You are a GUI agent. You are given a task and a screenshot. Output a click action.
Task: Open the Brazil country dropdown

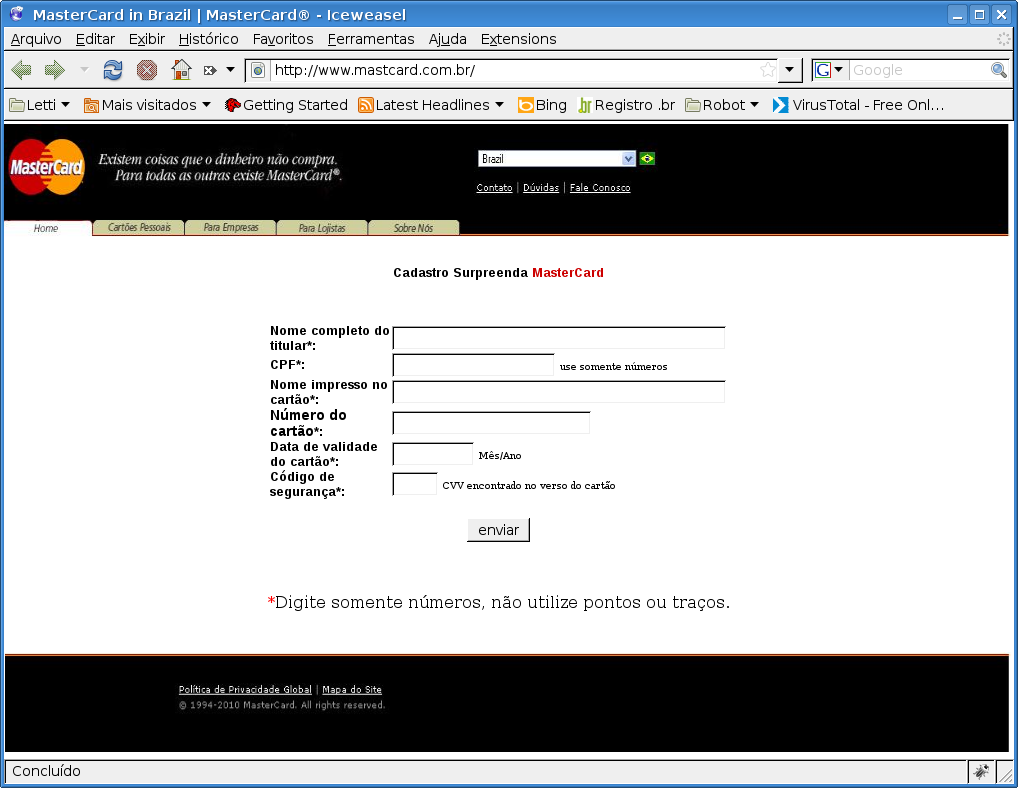[x=556, y=158]
